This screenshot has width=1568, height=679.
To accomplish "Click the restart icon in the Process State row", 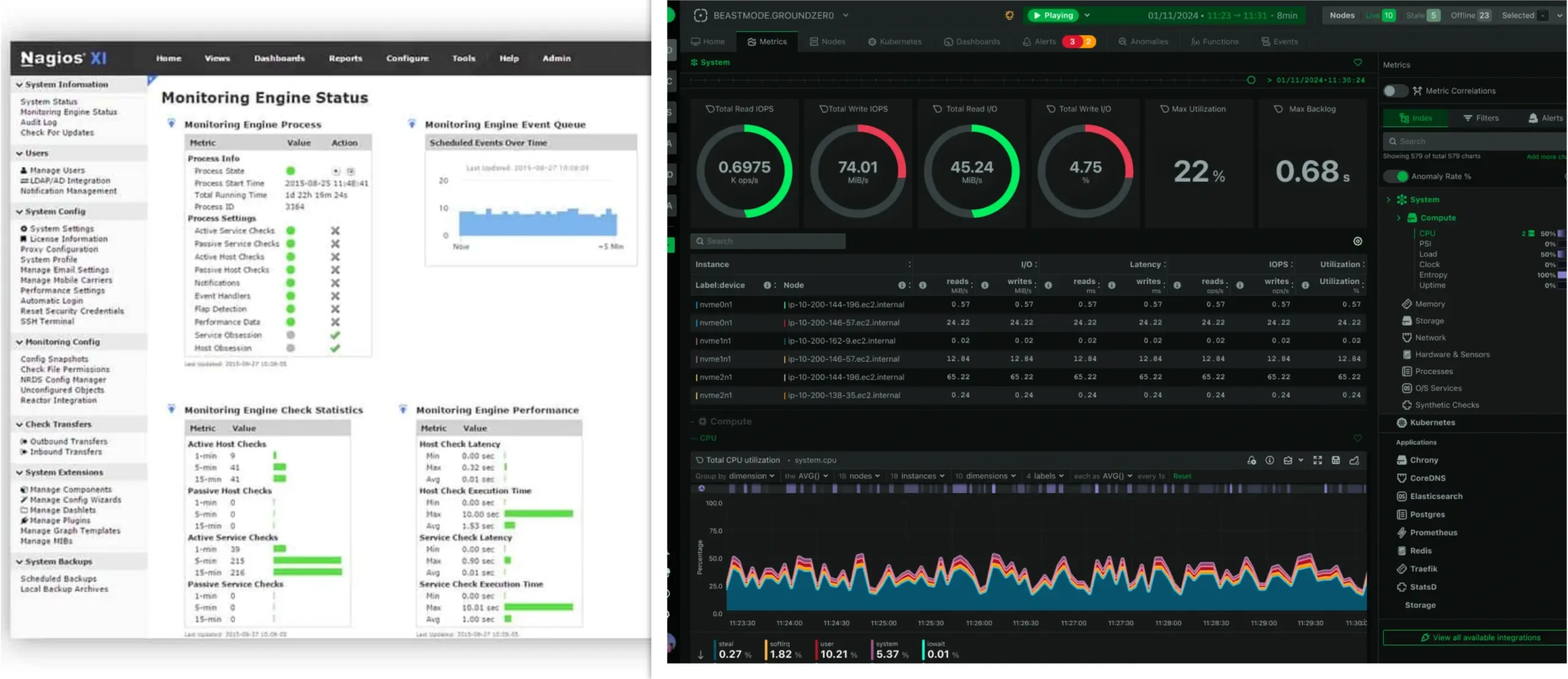I will point(336,171).
